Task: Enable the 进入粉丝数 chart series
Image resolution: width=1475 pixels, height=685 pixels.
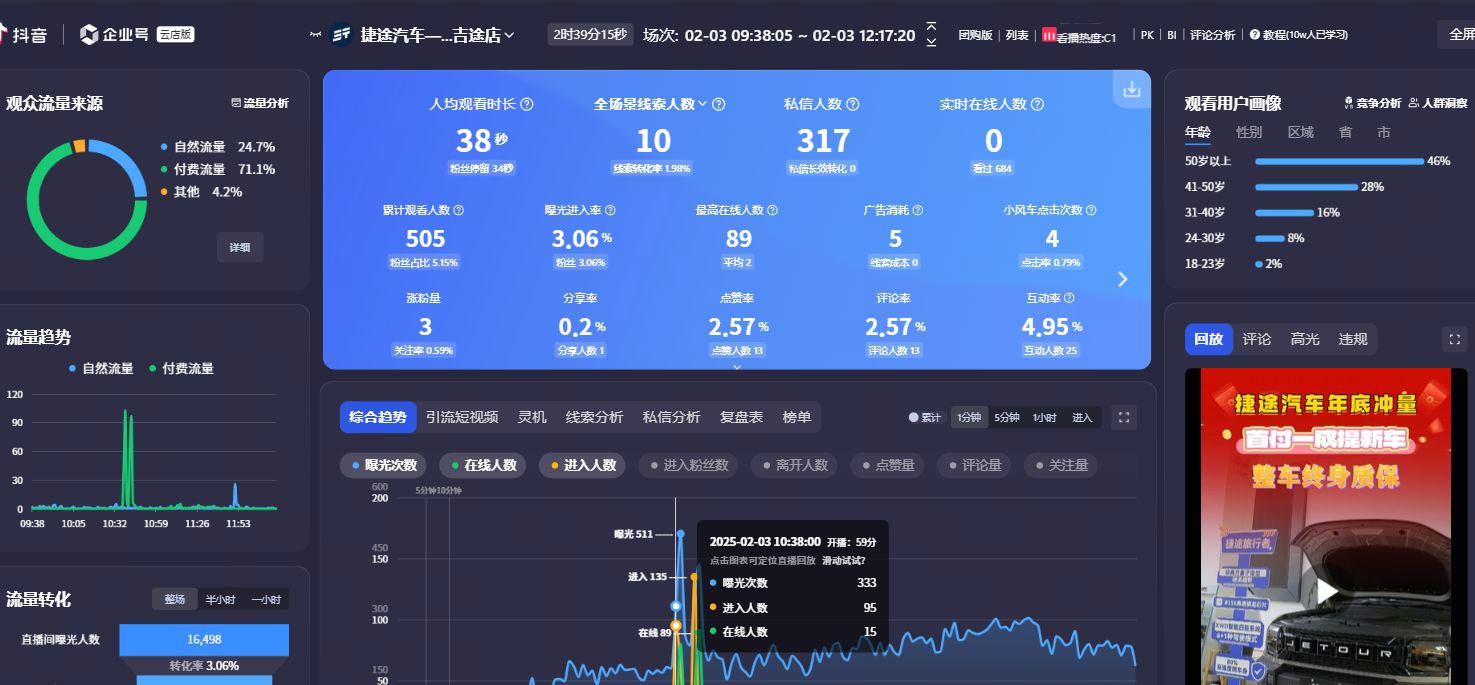Action: pyautogui.click(x=689, y=465)
